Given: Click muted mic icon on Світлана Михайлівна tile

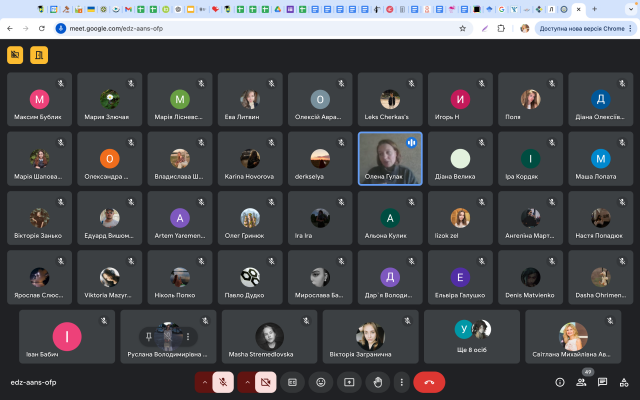Looking at the screenshot, I should (610, 321).
